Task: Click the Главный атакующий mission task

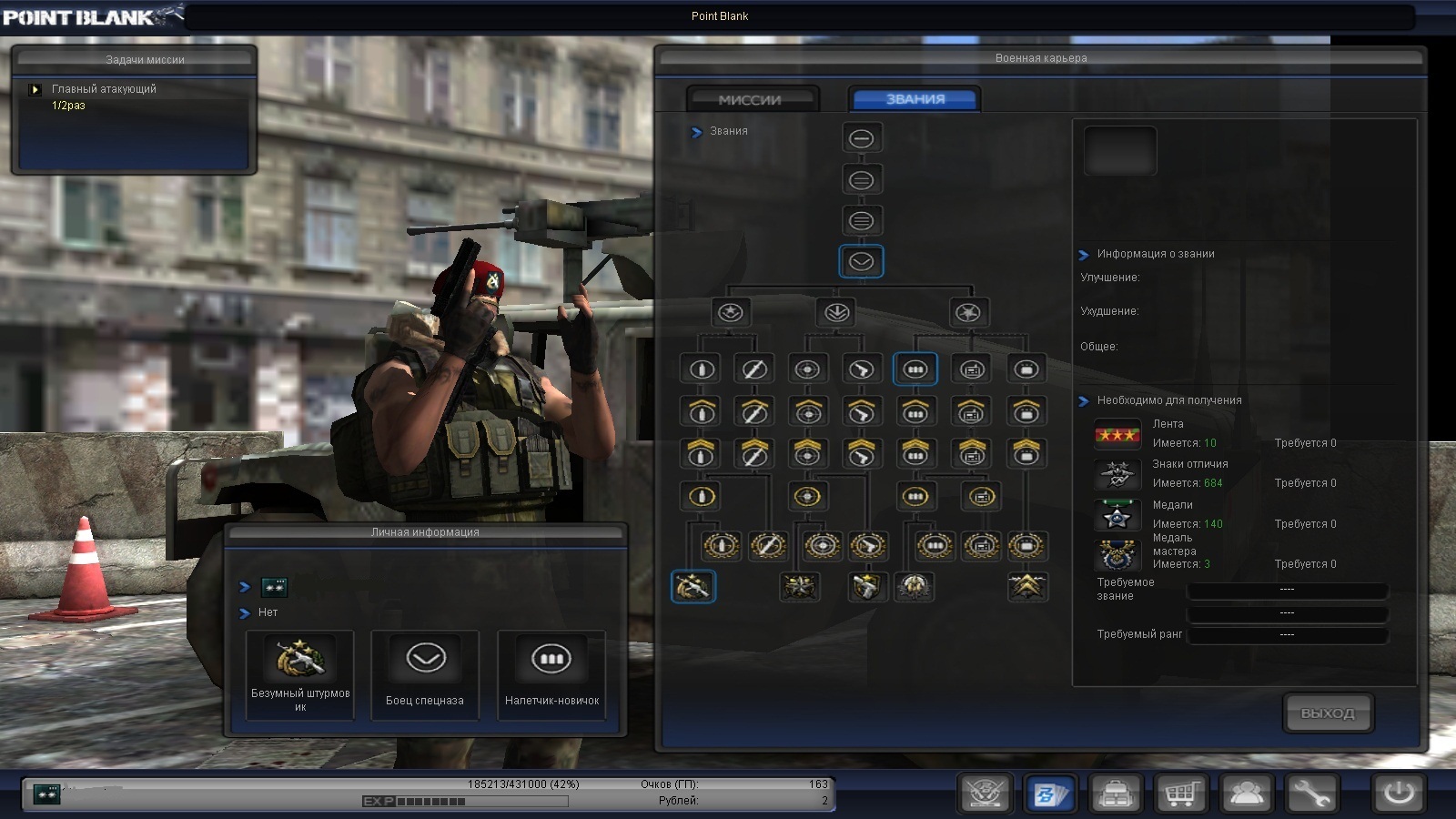Action: [104, 89]
